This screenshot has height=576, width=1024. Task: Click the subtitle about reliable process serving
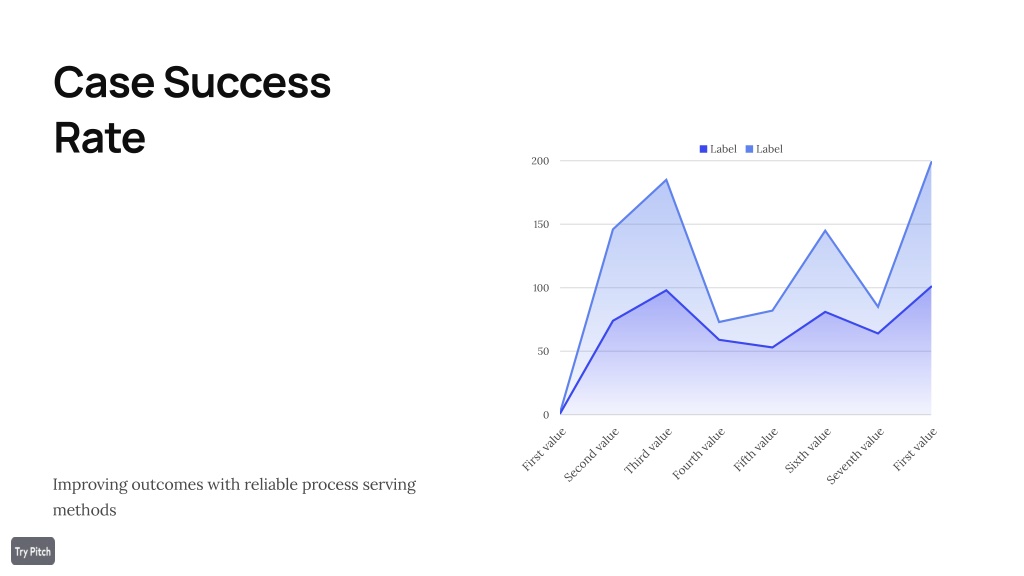point(234,497)
